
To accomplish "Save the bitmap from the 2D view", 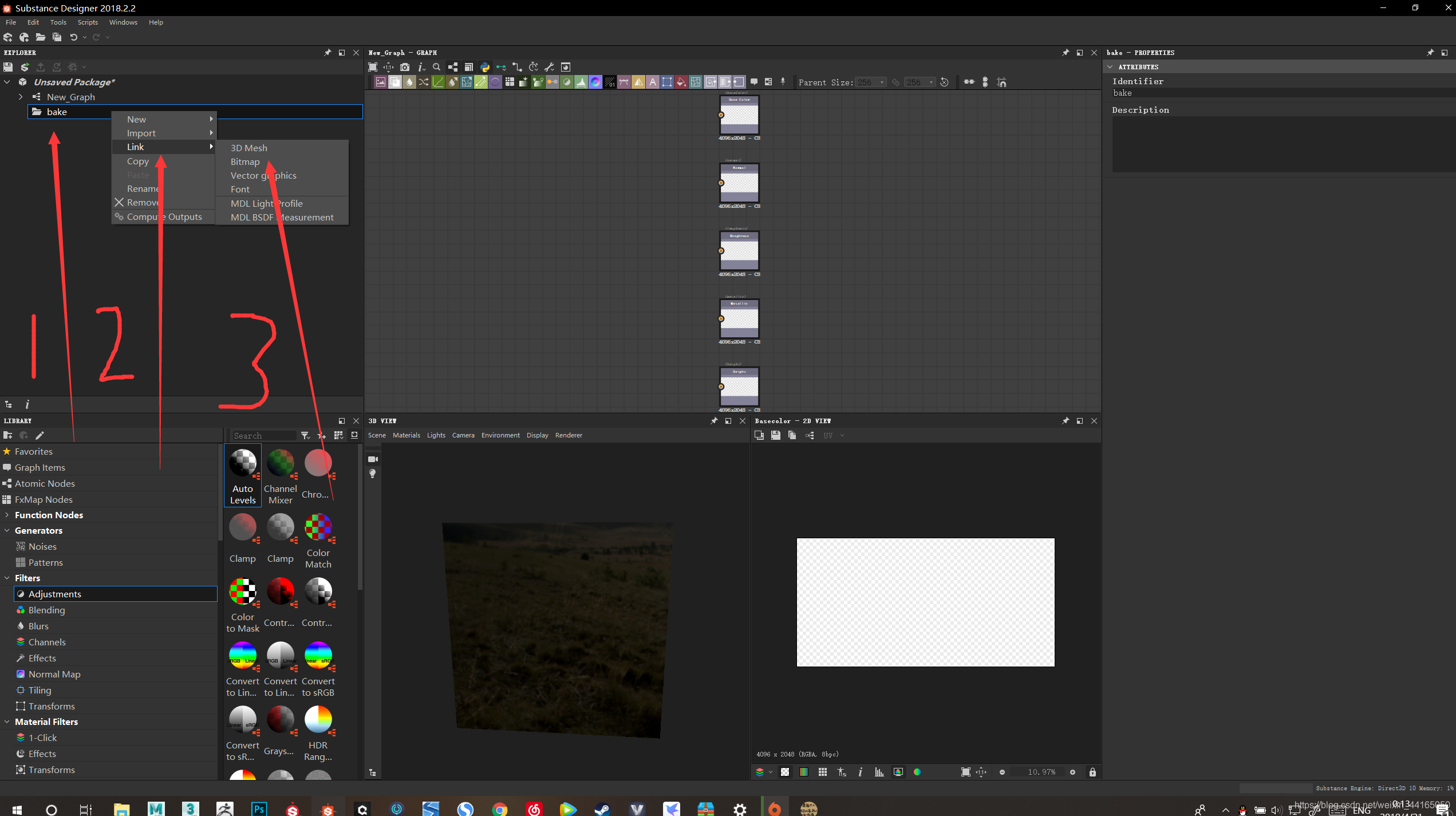I will [775, 435].
